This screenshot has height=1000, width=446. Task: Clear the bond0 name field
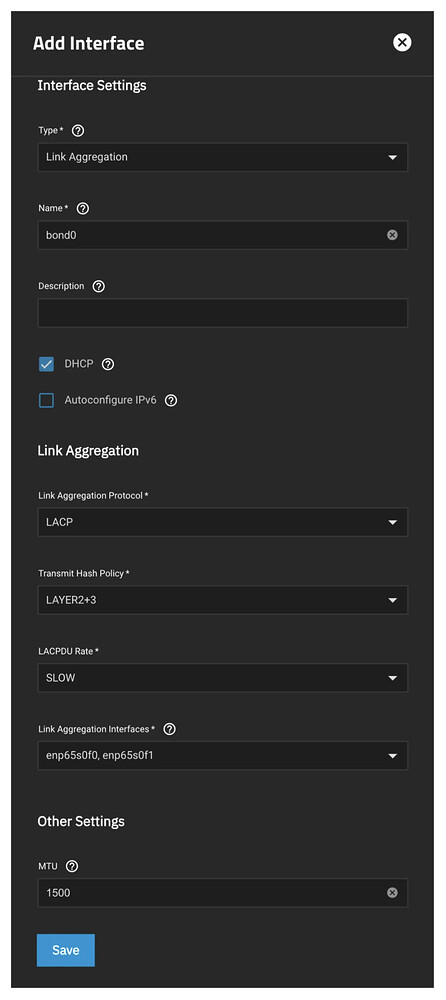point(392,235)
